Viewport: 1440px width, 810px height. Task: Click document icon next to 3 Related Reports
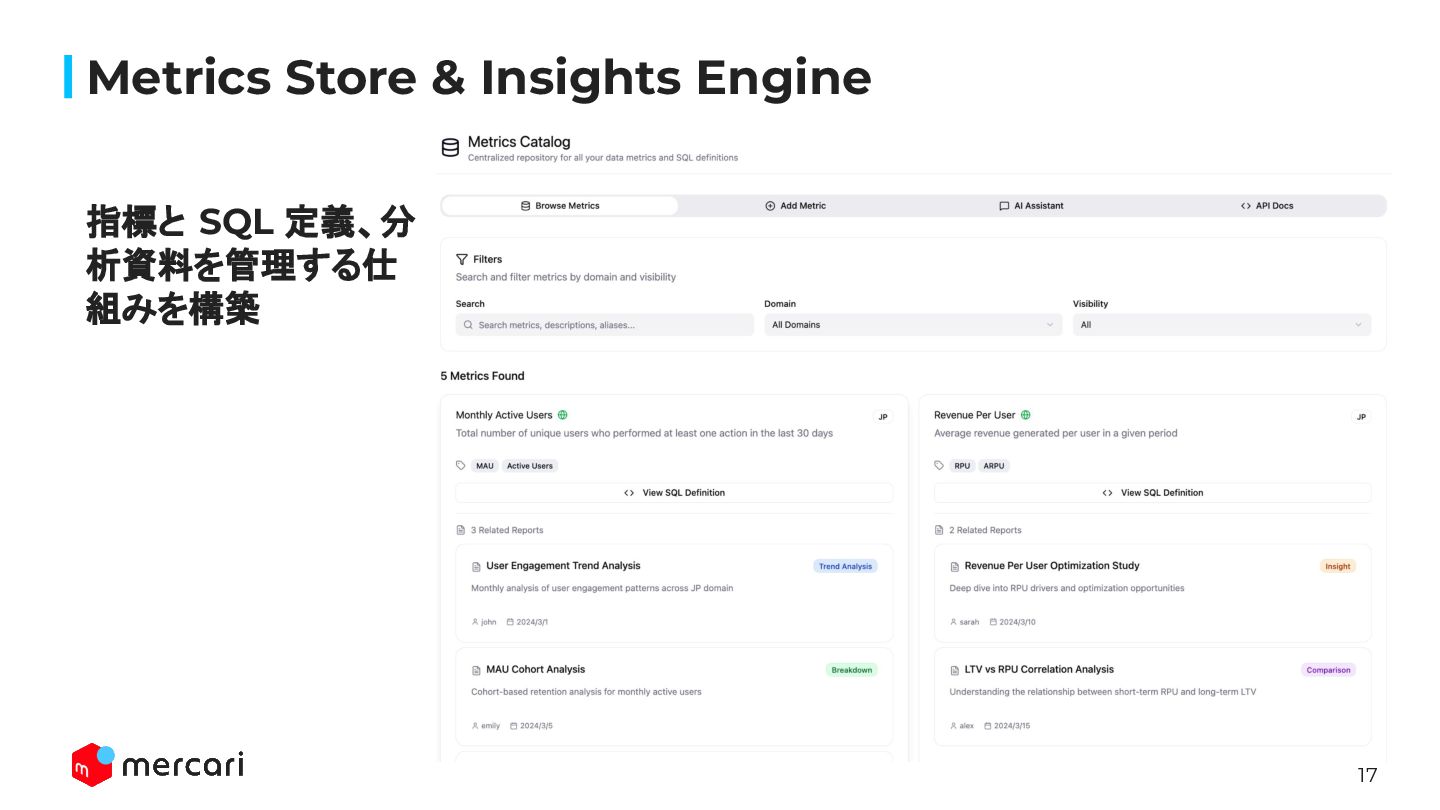[x=461, y=530]
